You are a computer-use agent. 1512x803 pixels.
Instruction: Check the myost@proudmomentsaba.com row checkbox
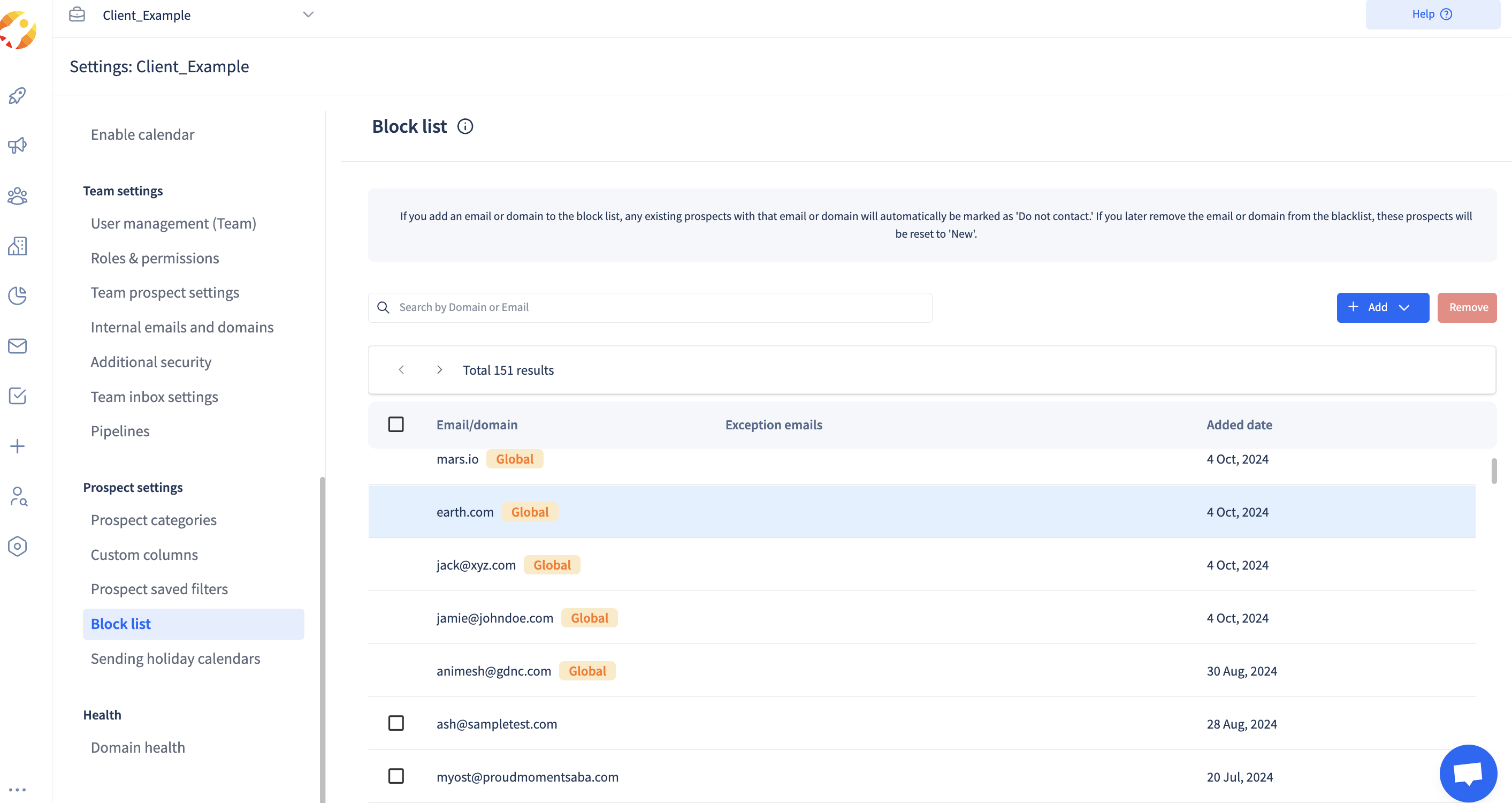pos(396,776)
